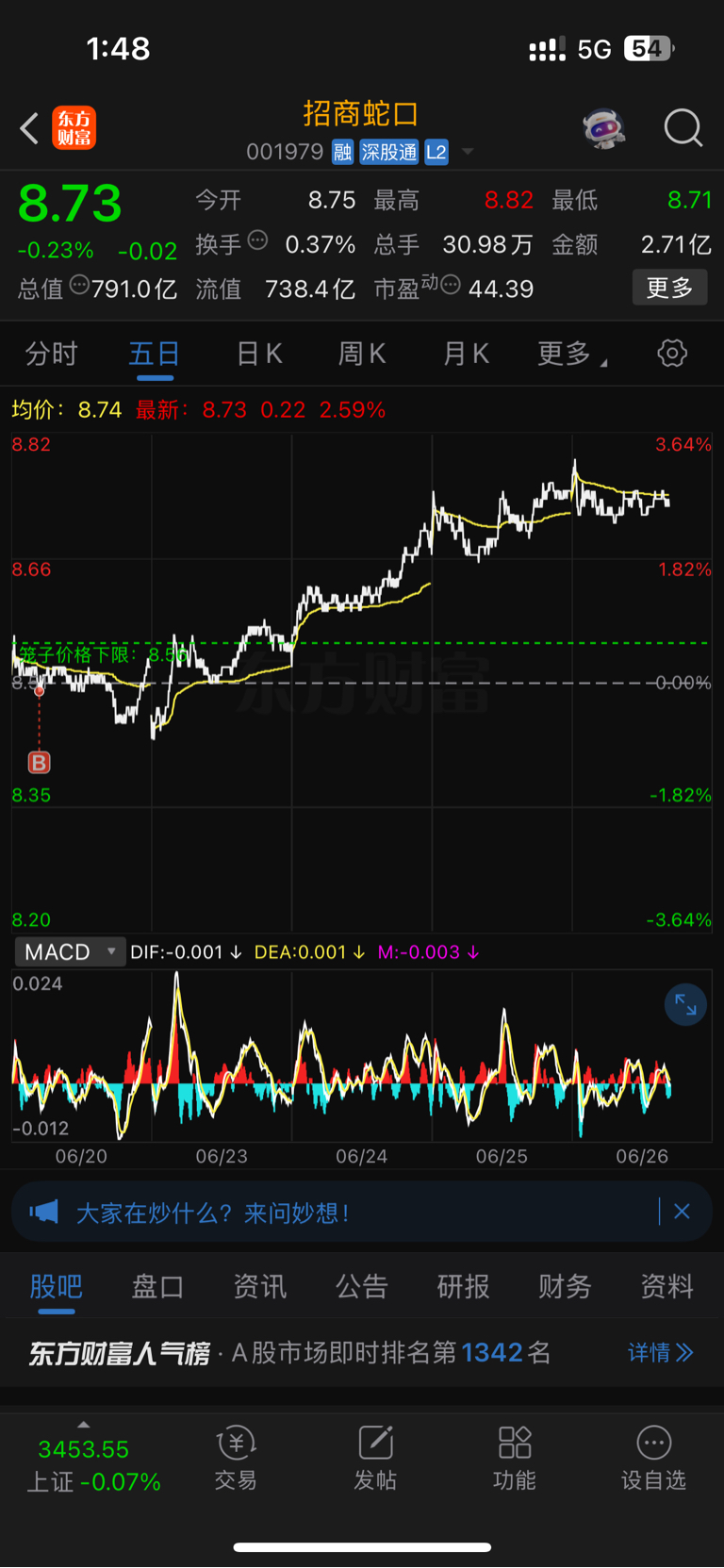This screenshot has height=1568, width=724.
Task: Open the 详情 popularity ranking link
Action: coord(661,1353)
